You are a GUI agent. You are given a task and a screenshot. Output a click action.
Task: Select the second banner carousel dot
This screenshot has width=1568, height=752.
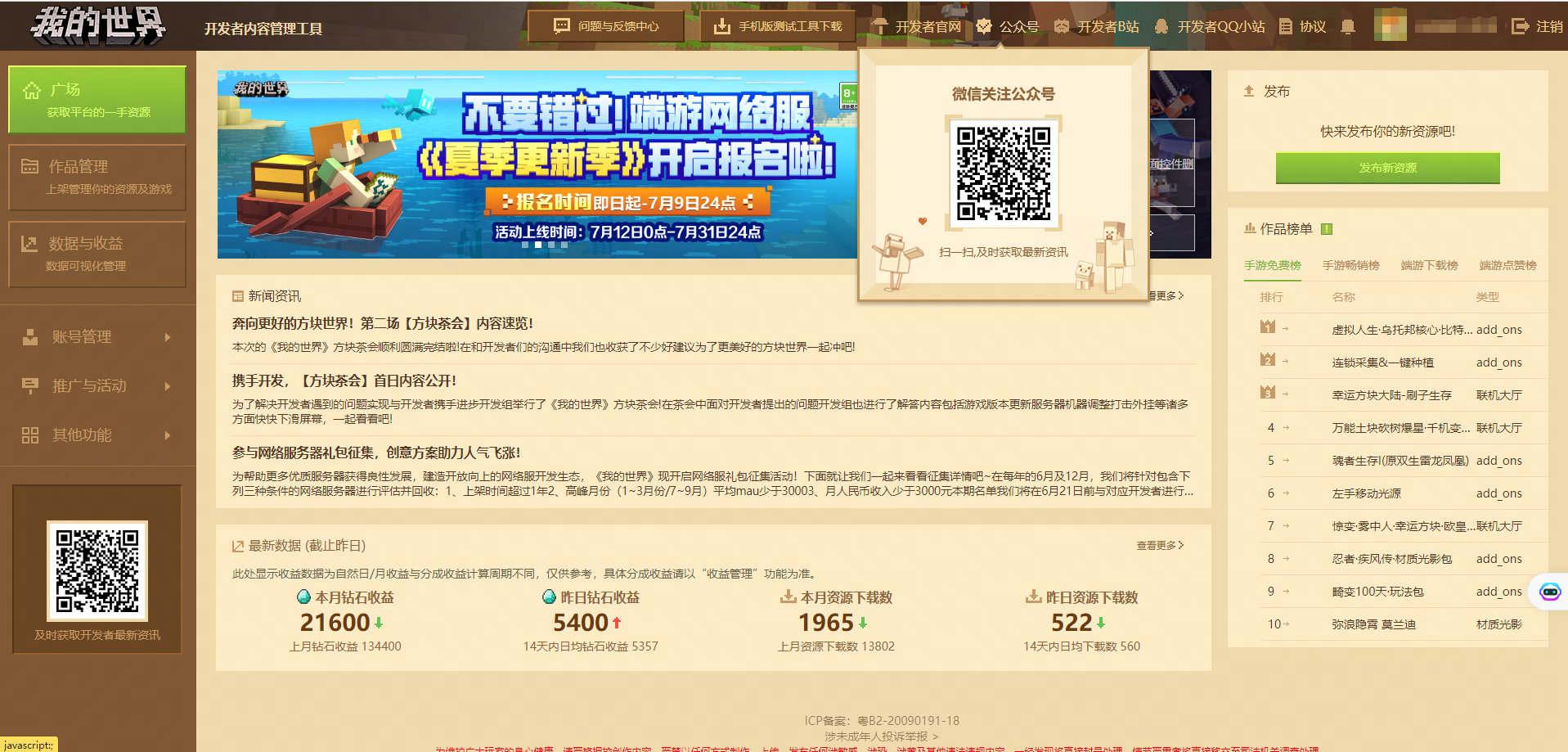pos(537,245)
